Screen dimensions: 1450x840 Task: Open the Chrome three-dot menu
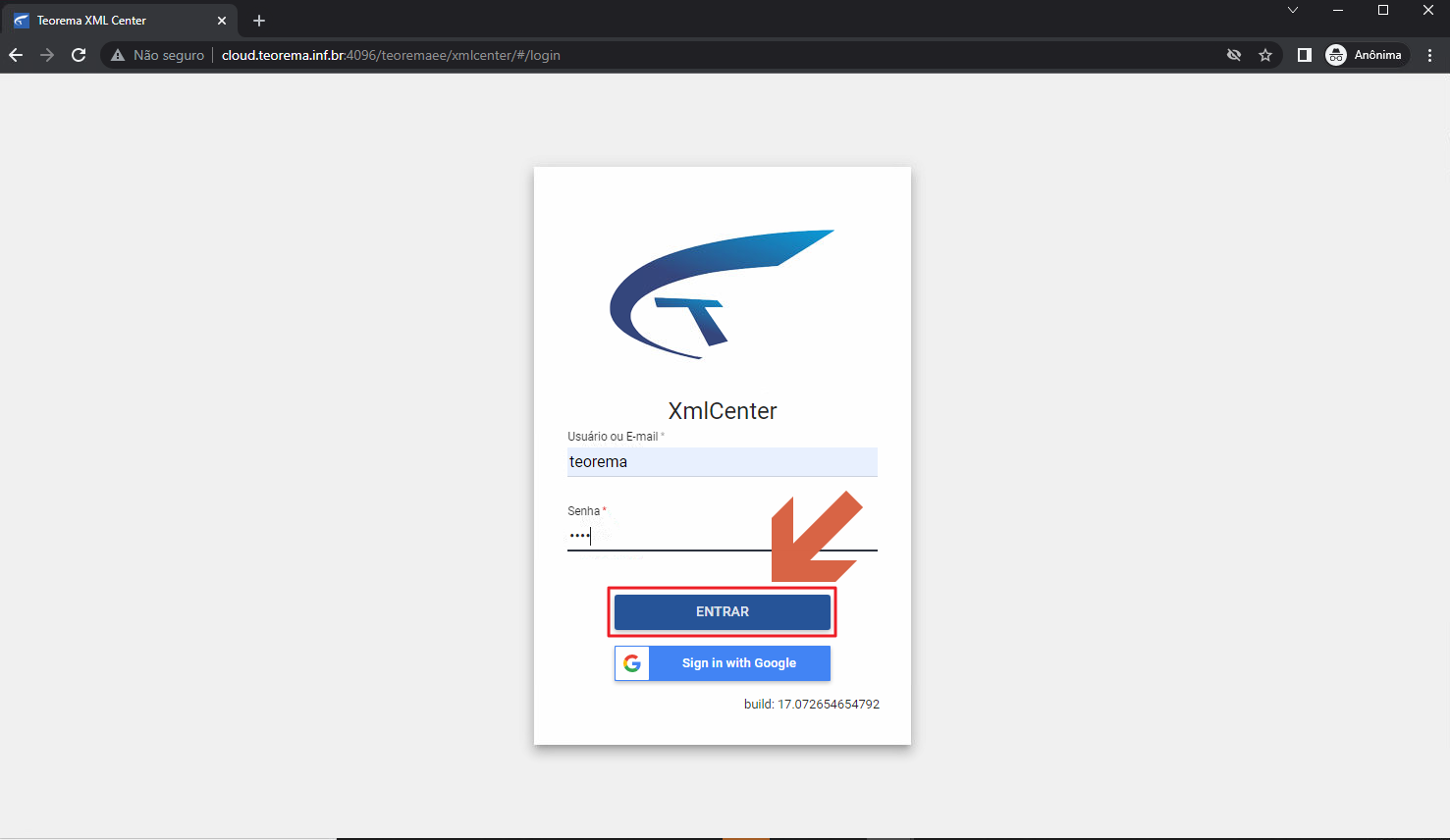pos(1430,55)
